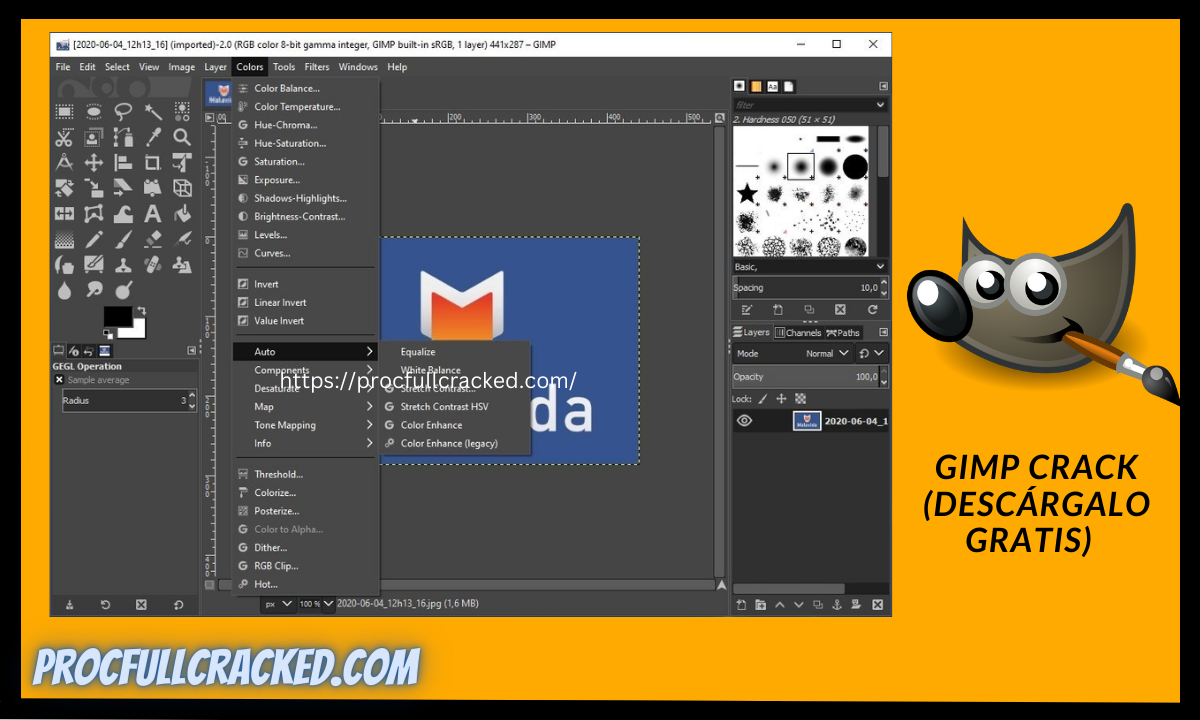Choose Hue-Saturation from Colors menu
Screen dimensions: 1200x720
click(305, 143)
